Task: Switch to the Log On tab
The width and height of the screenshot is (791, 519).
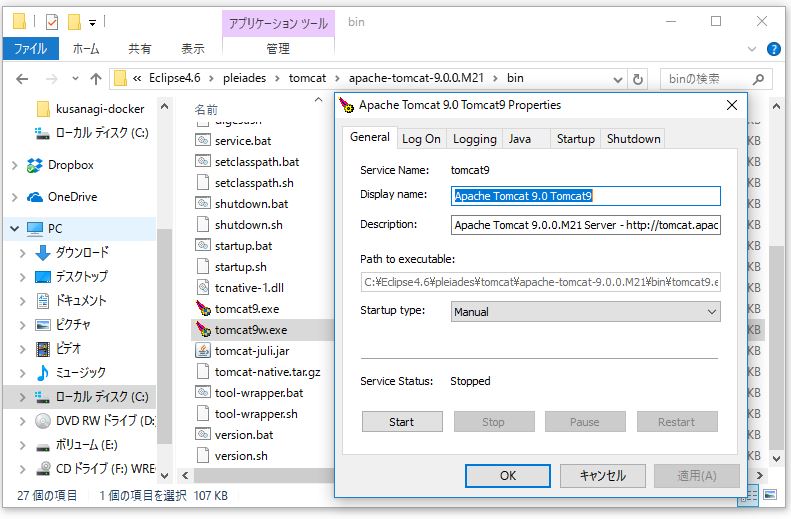Action: click(421, 139)
